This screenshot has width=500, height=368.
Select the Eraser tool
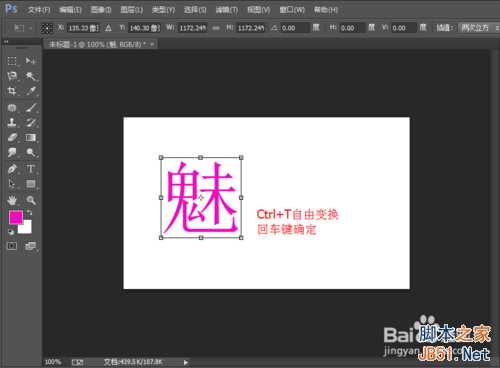pyautogui.click(x=12, y=137)
